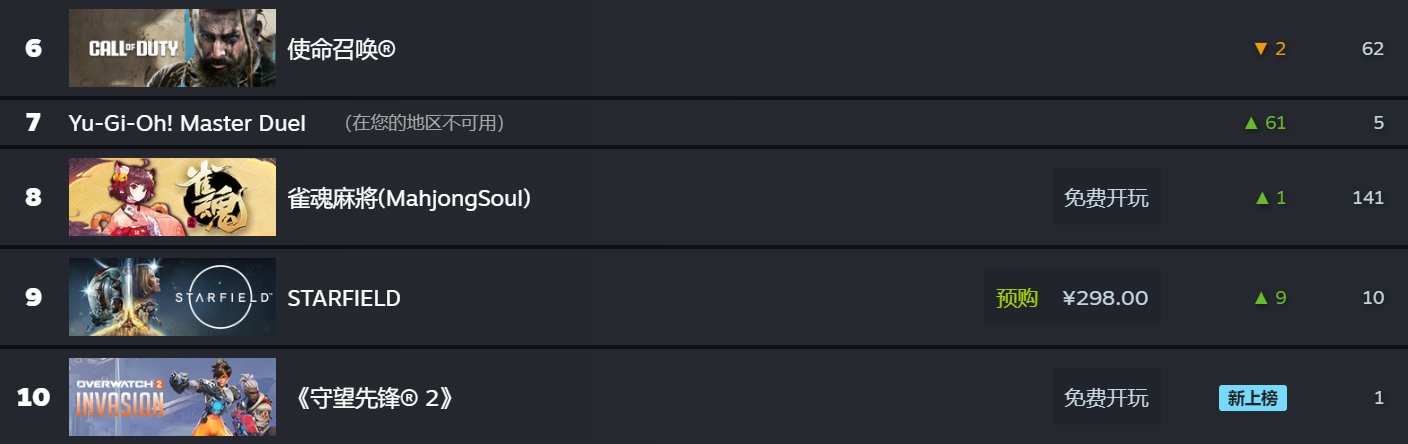
Task: Select the 使命召唤® title
Action: (x=341, y=48)
